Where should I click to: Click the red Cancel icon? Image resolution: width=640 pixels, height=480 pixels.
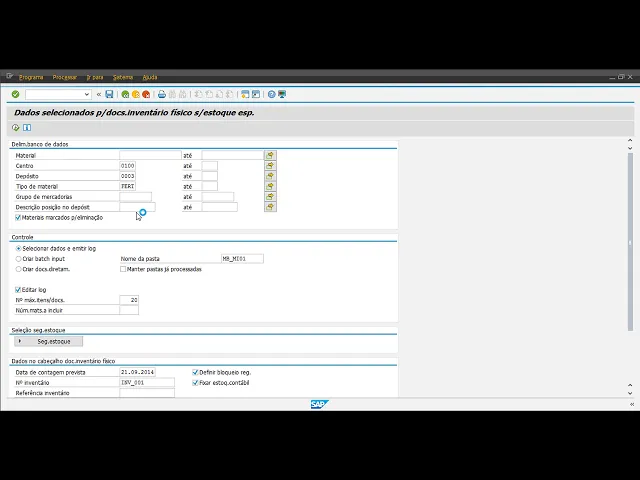coord(146,94)
